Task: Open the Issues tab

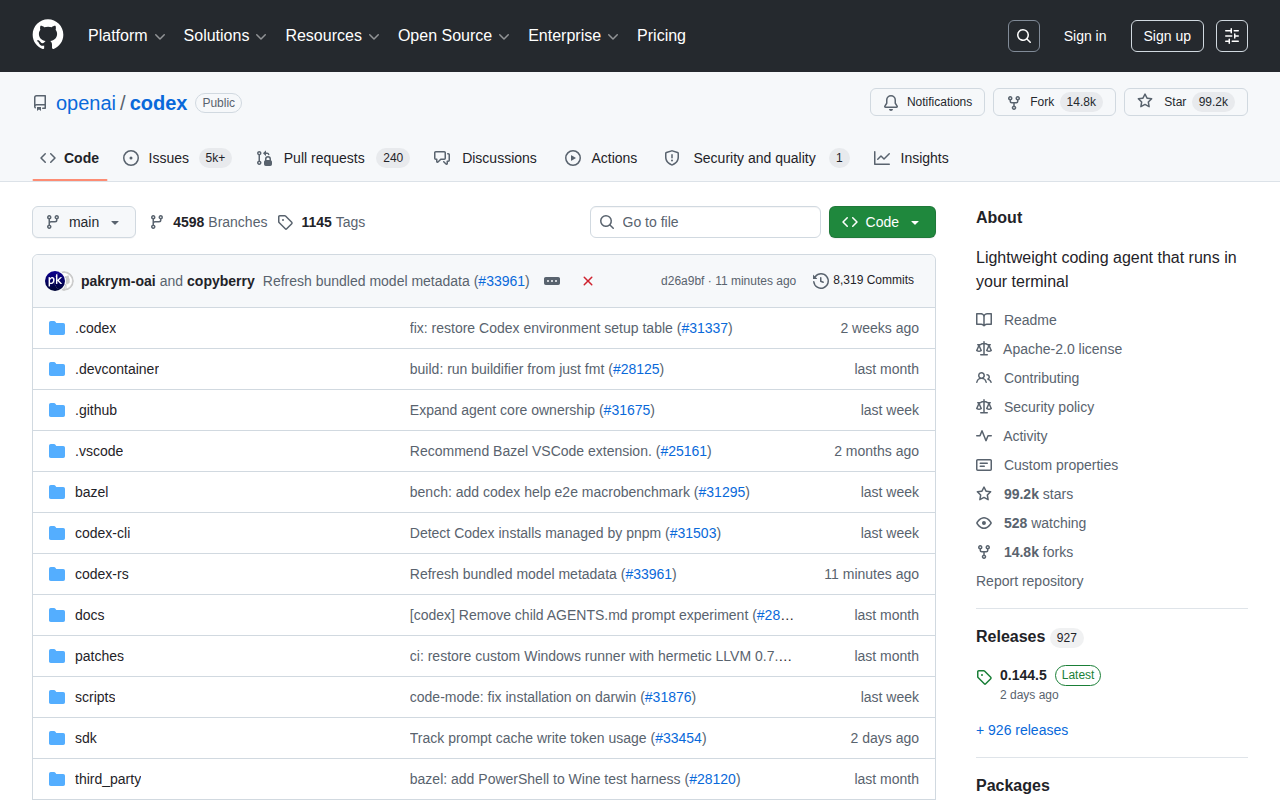Action: [x=177, y=158]
